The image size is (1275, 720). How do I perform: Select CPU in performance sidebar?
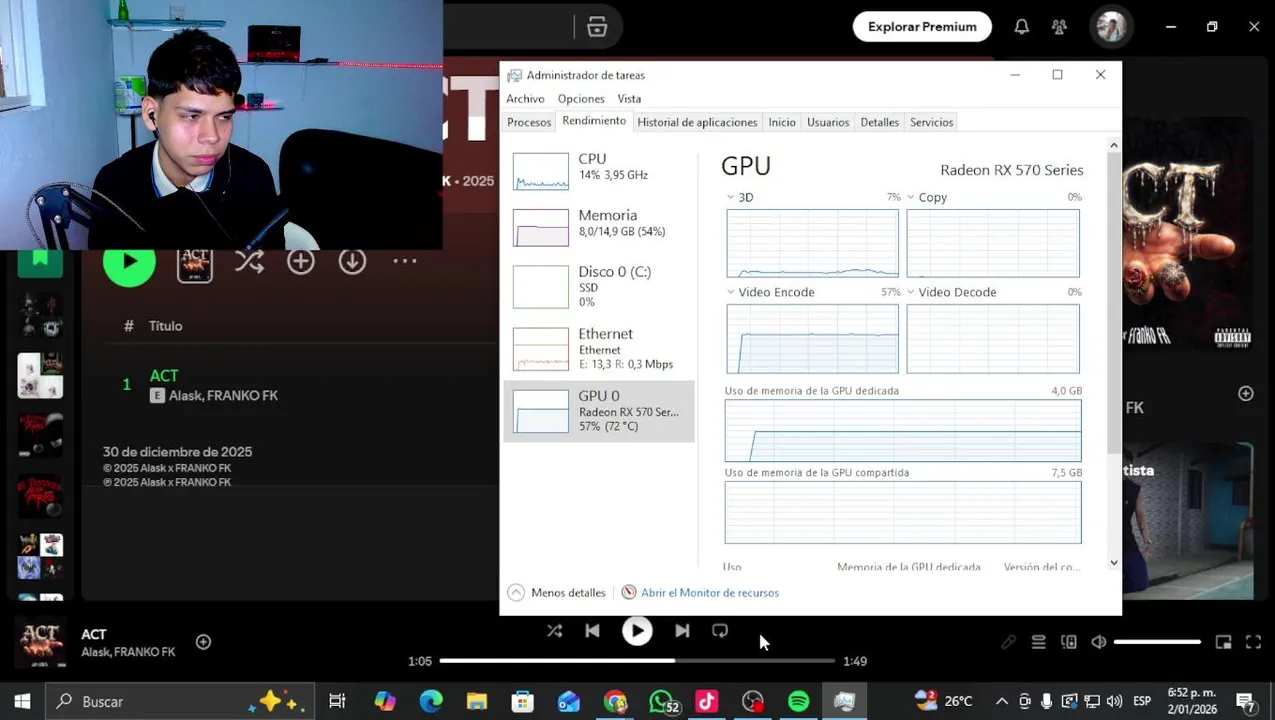[x=599, y=171]
